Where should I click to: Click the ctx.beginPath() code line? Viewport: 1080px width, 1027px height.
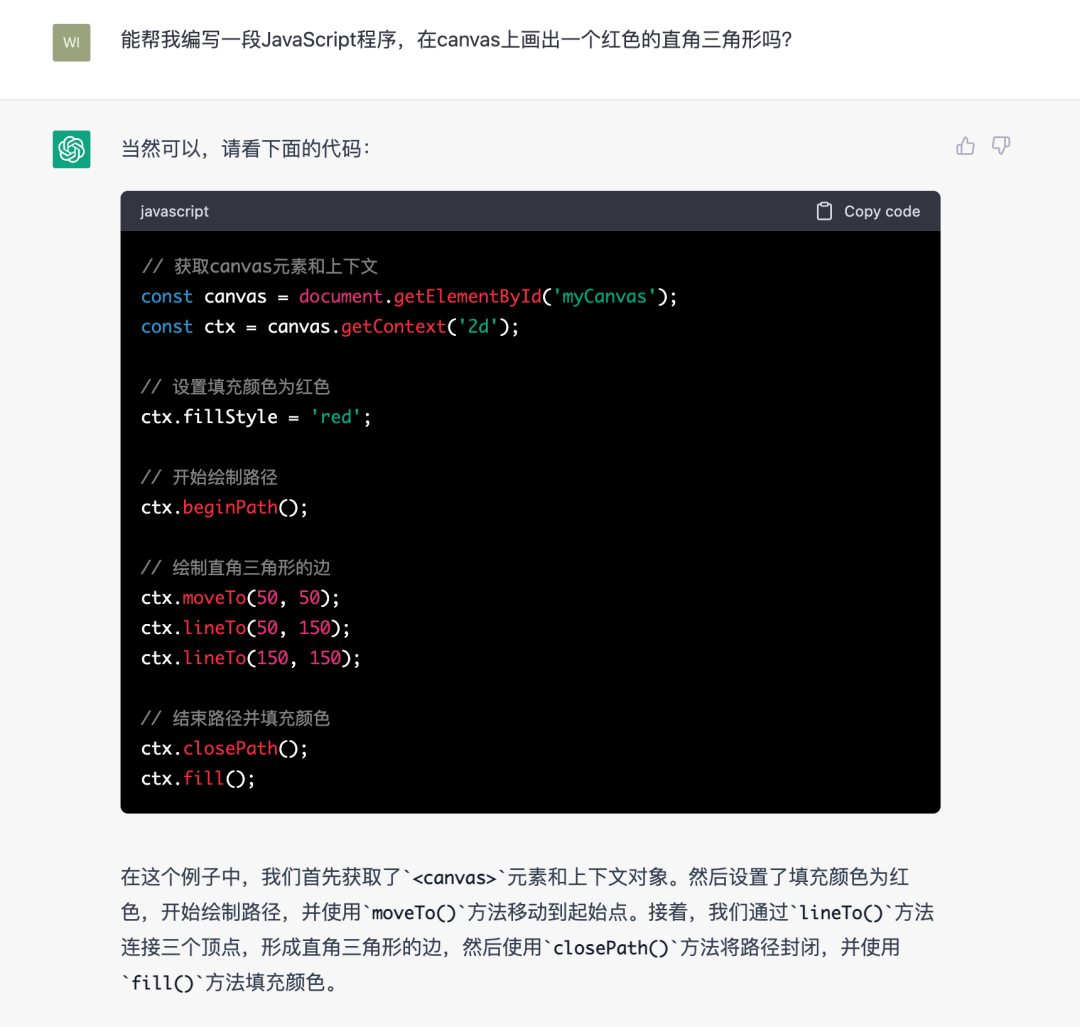click(x=225, y=508)
